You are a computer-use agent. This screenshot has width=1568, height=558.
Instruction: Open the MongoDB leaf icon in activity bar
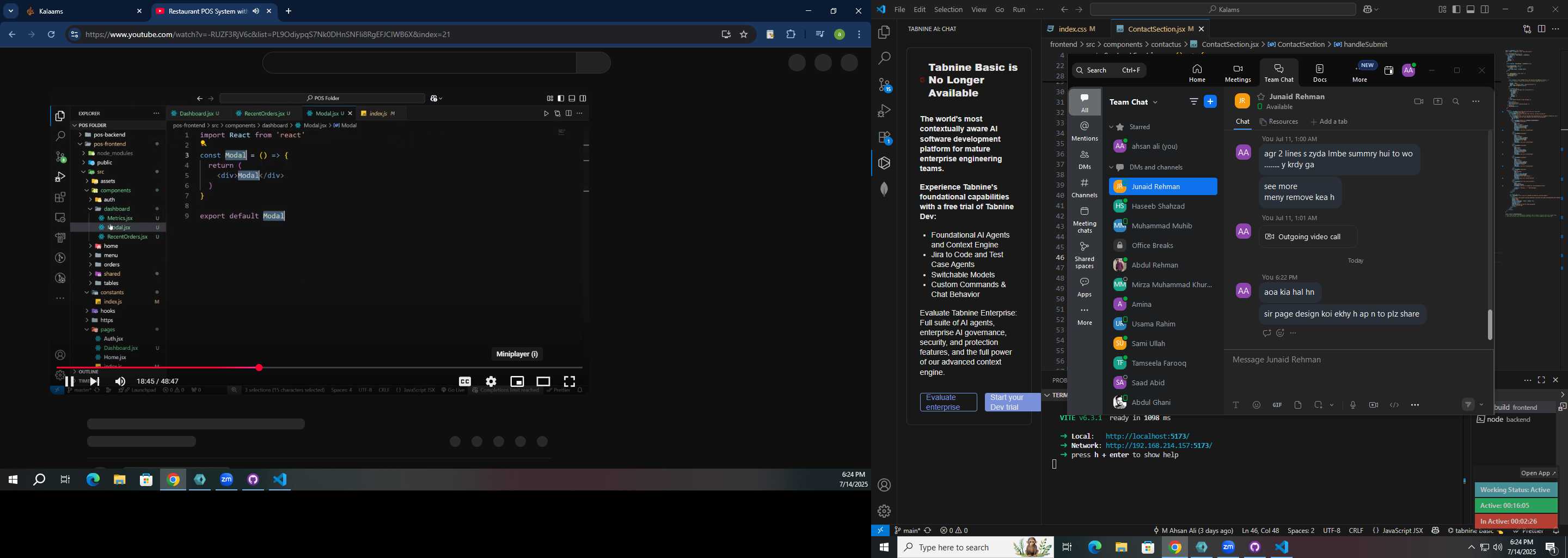tap(884, 190)
